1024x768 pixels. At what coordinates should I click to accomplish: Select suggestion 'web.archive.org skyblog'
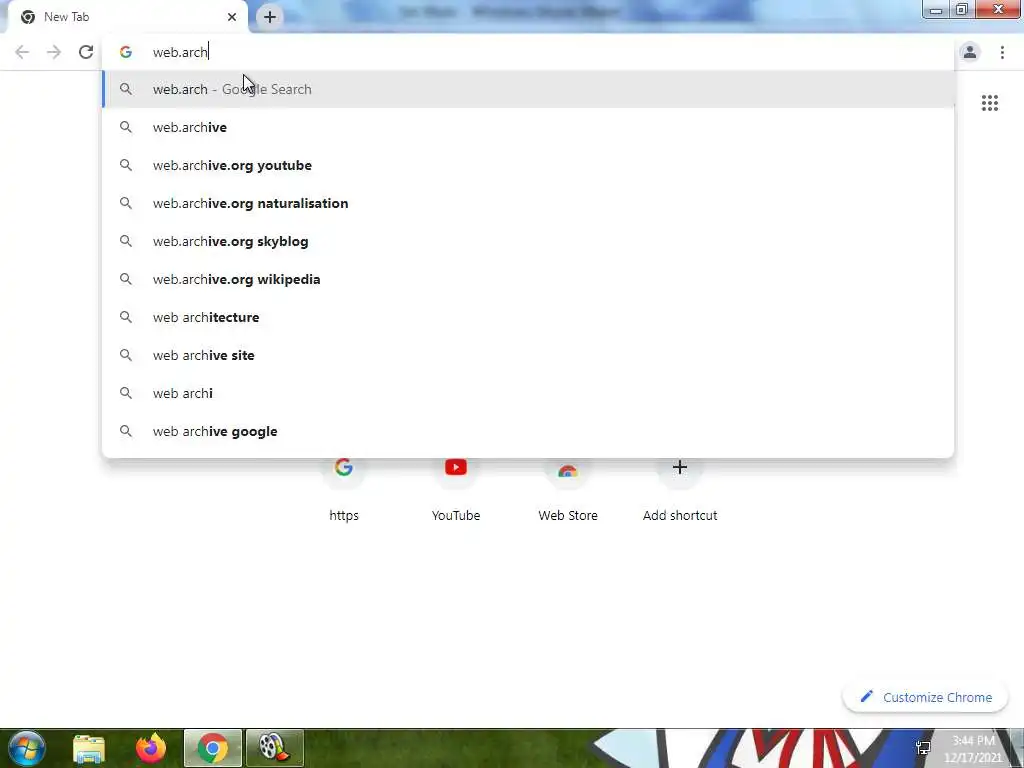tap(528, 241)
